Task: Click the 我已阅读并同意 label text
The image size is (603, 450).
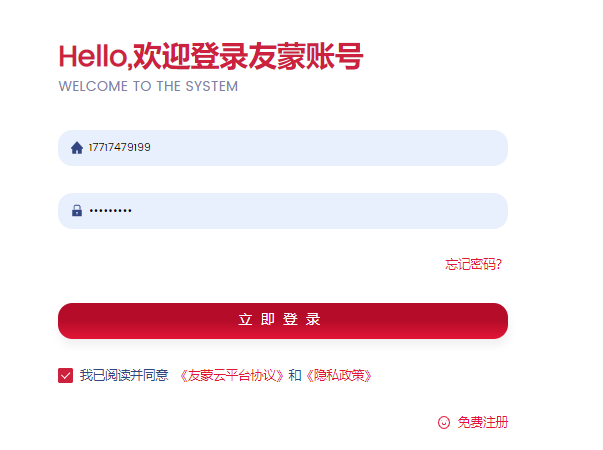Action: (124, 375)
